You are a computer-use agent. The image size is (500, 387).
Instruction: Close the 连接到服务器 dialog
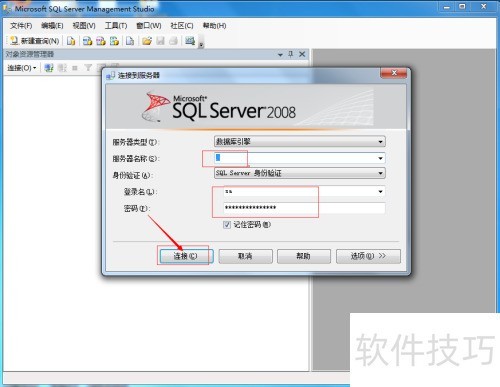click(x=394, y=73)
